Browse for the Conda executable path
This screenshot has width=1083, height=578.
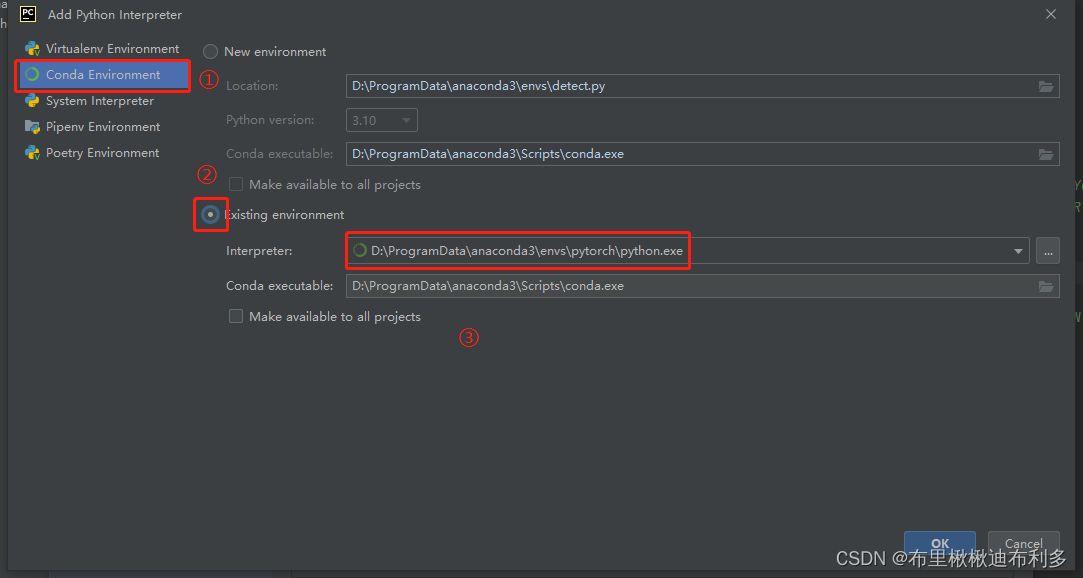click(x=1046, y=154)
